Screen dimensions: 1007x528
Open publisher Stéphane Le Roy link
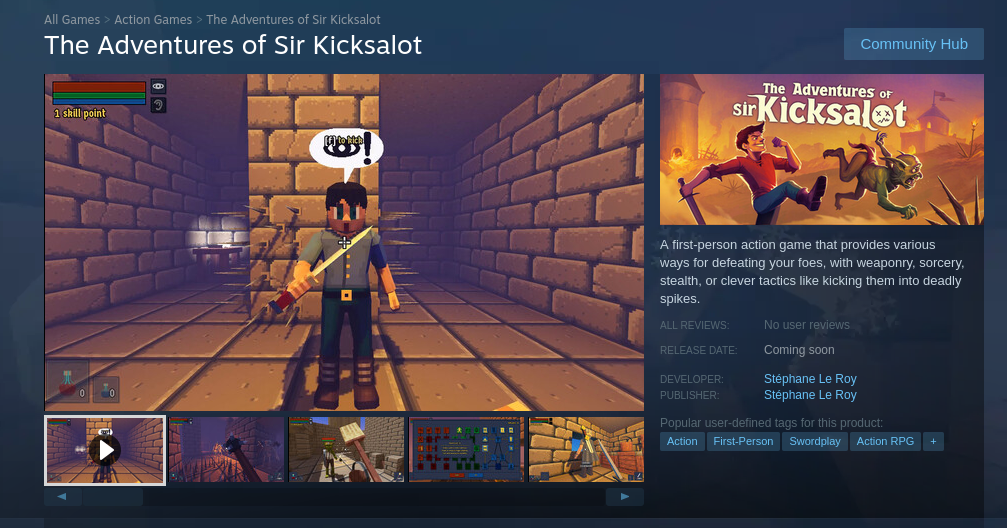tap(810, 395)
